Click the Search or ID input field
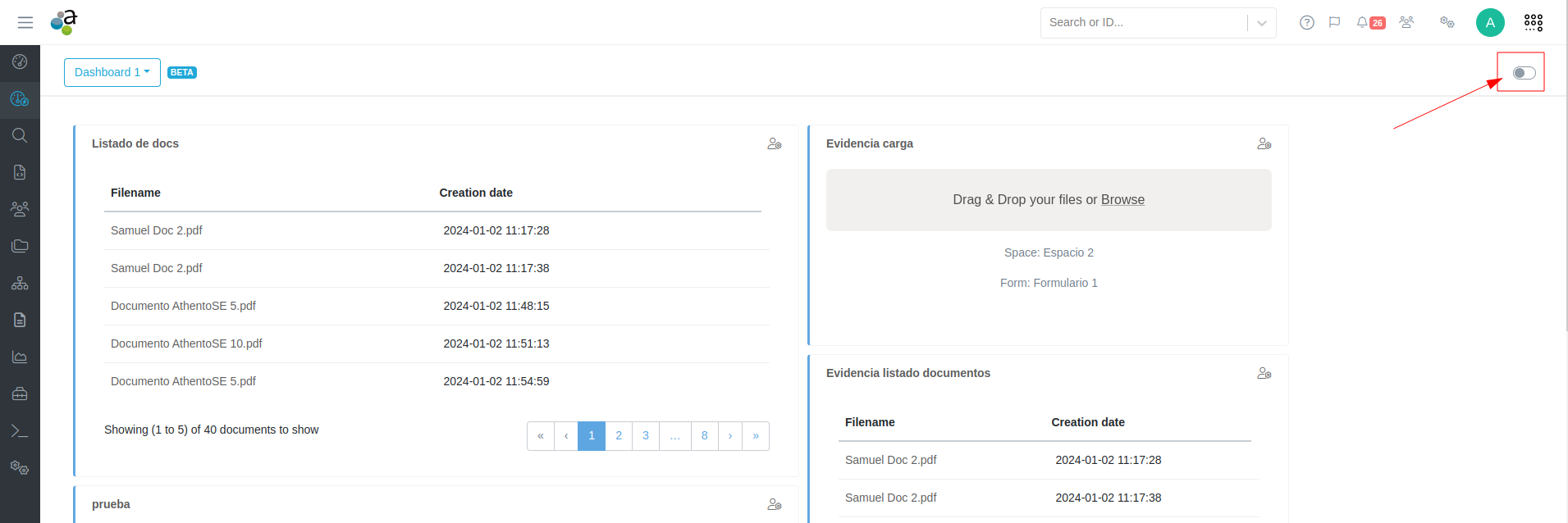This screenshot has width=1568, height=523. coord(1144,22)
